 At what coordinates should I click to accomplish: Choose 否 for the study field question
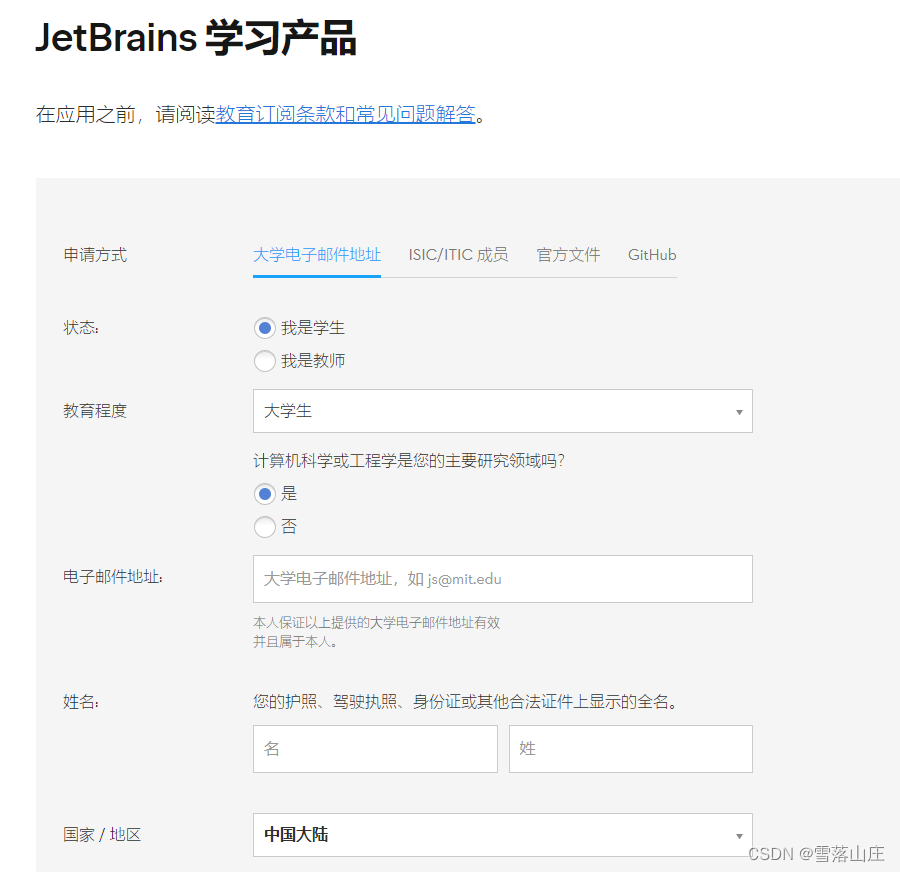tap(264, 526)
